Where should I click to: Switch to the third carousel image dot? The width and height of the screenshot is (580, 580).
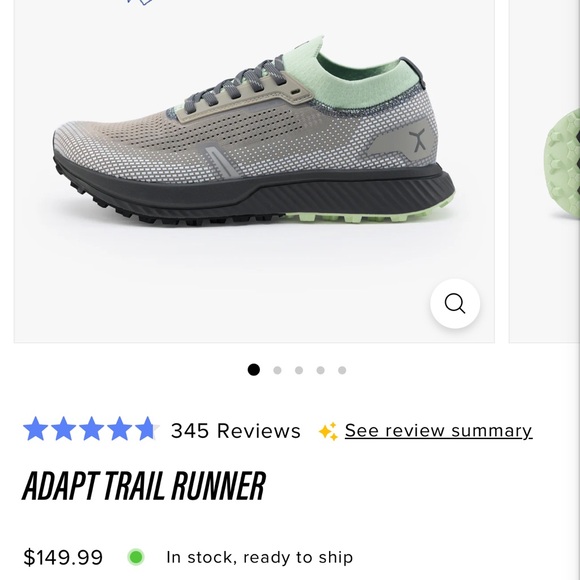click(x=299, y=370)
